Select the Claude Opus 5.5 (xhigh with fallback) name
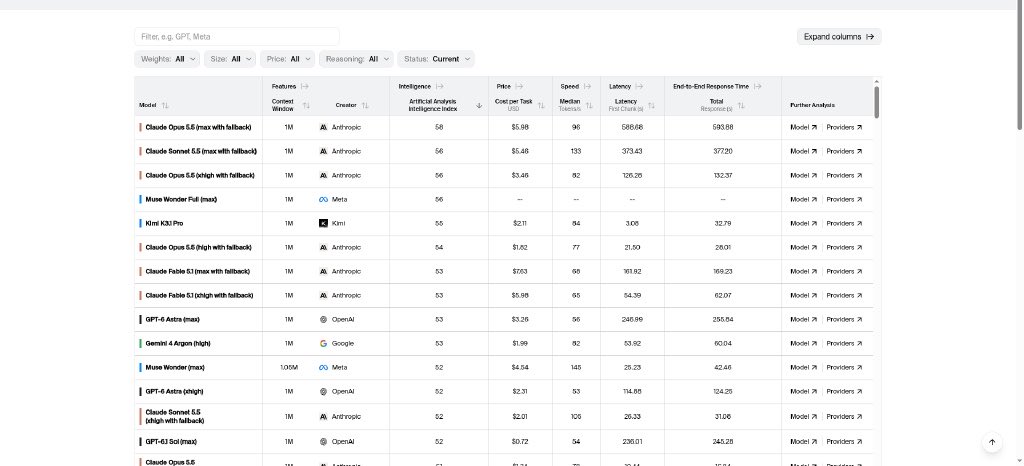1024x466 pixels. pos(200,176)
